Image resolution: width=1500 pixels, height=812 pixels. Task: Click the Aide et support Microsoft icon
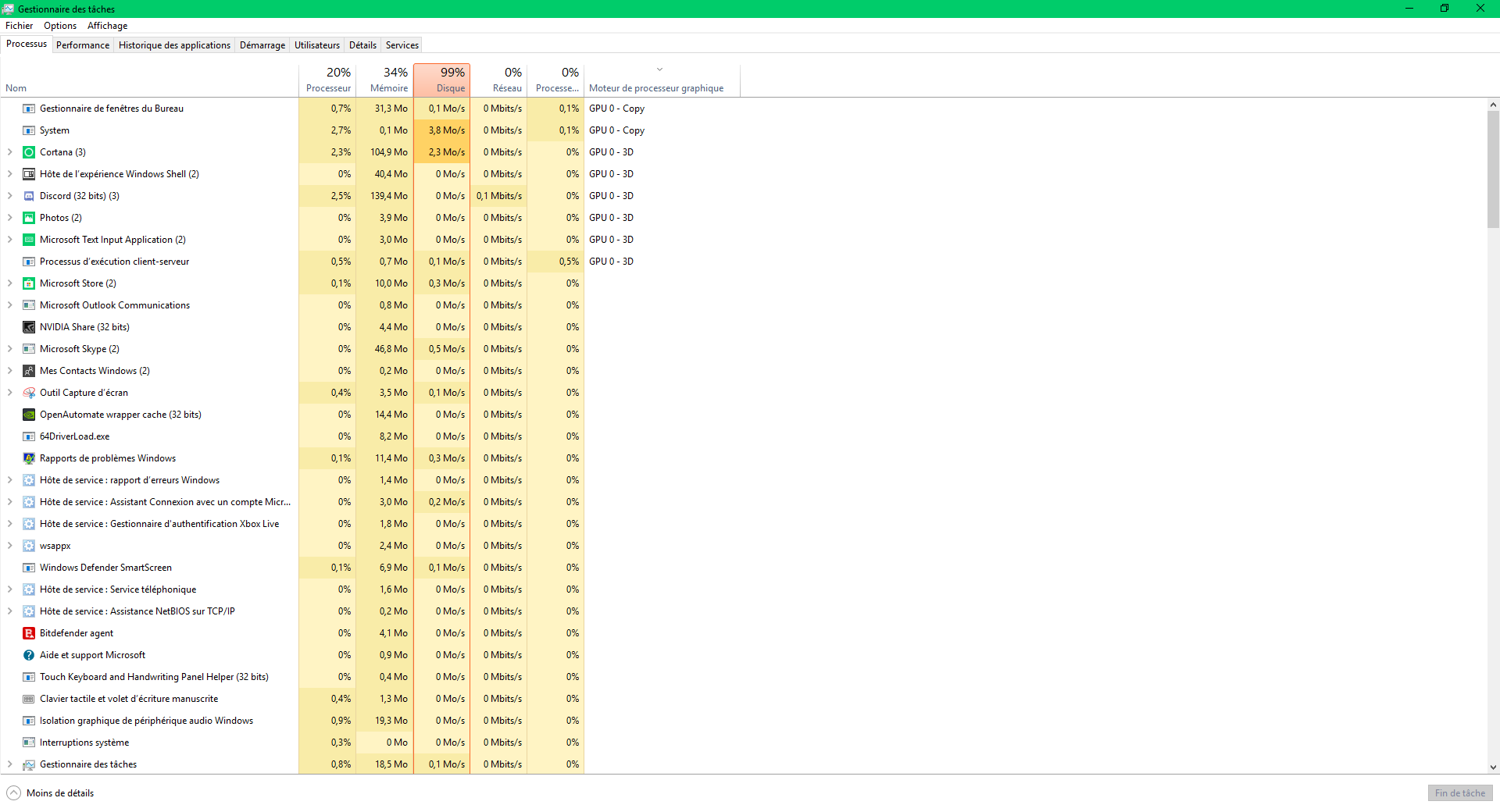coord(29,655)
